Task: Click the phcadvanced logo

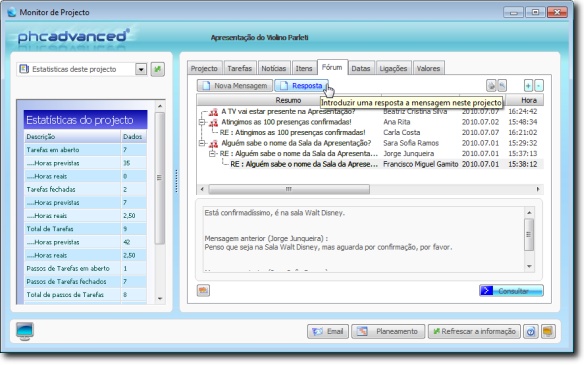Action: [74, 37]
